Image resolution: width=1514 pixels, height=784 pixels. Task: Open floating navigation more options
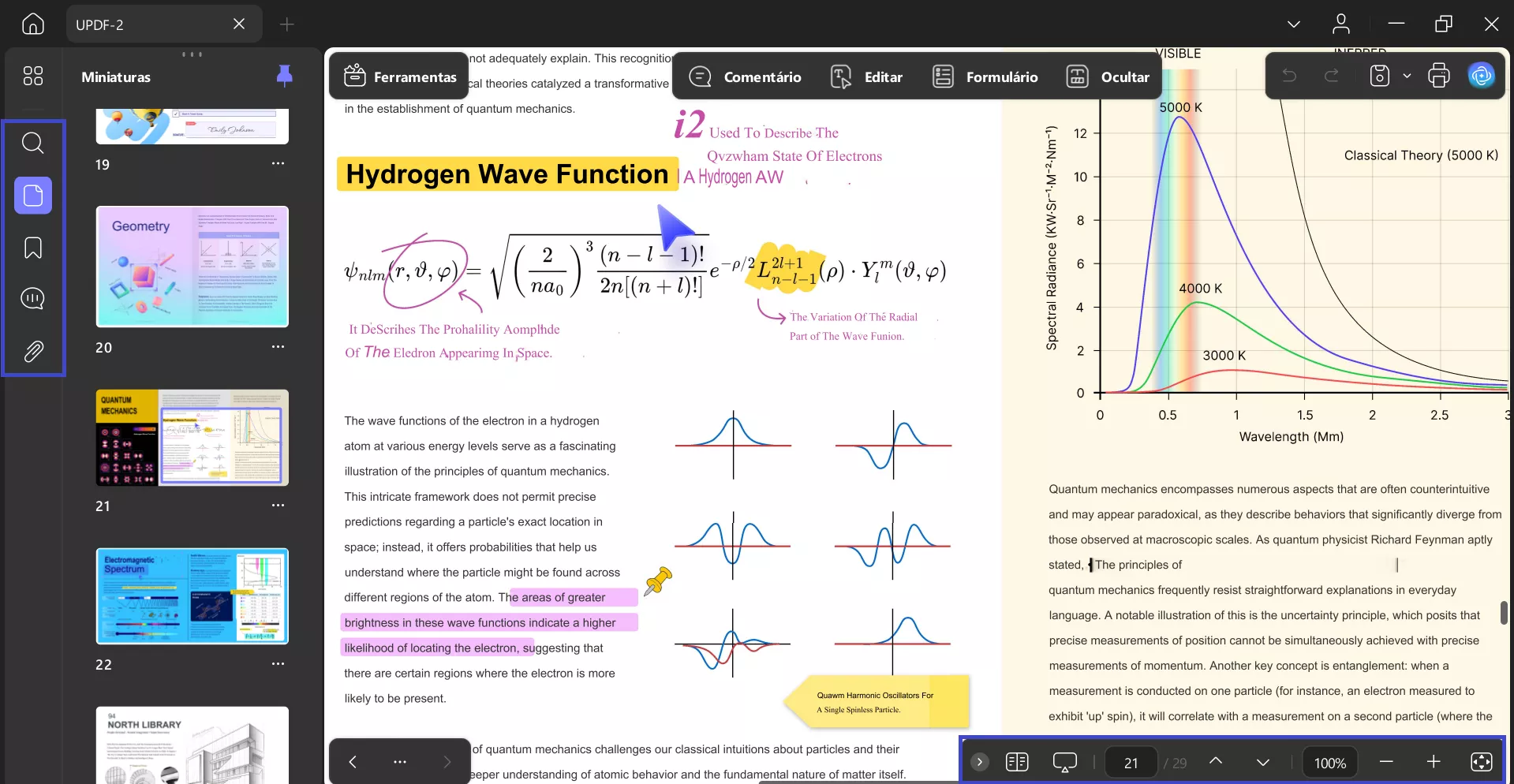[400, 762]
